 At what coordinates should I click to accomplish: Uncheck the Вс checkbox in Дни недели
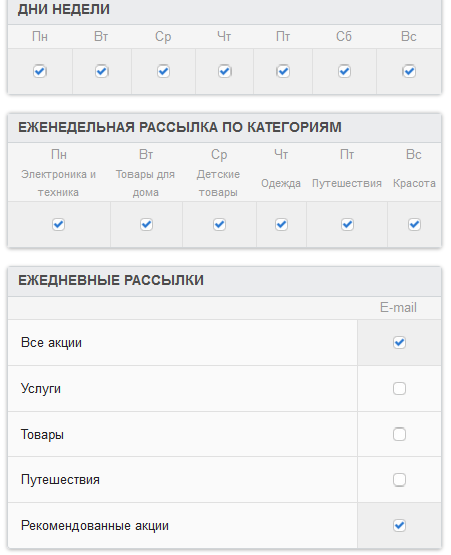409,71
